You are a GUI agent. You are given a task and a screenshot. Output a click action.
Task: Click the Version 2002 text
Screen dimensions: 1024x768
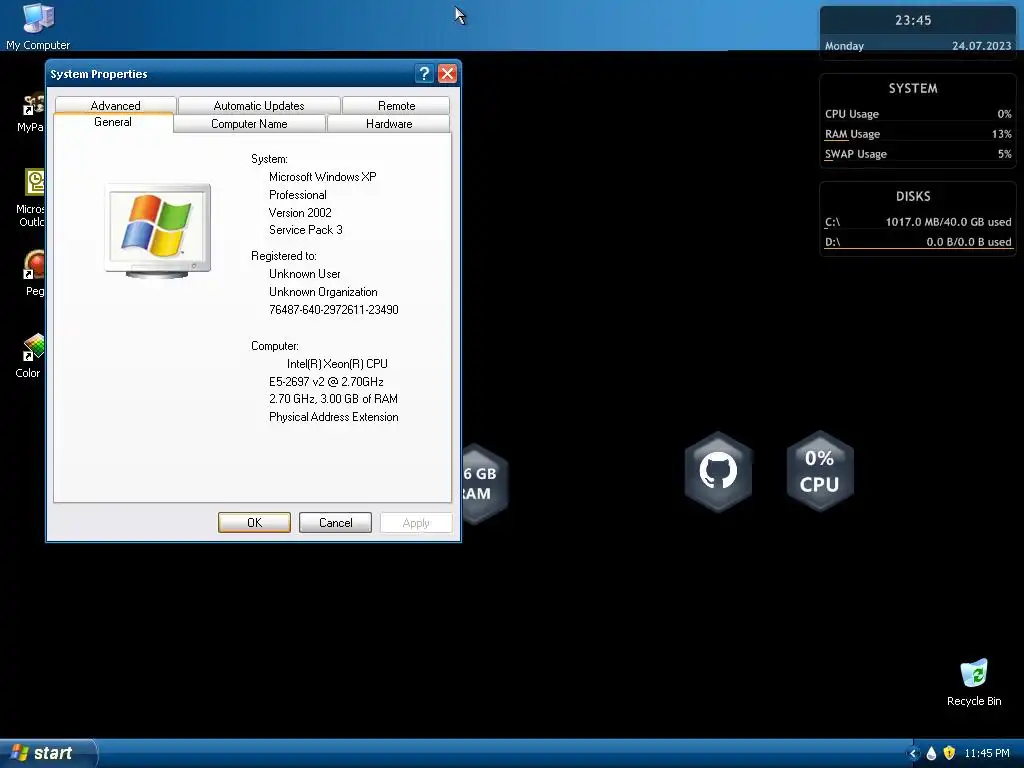pyautogui.click(x=300, y=212)
